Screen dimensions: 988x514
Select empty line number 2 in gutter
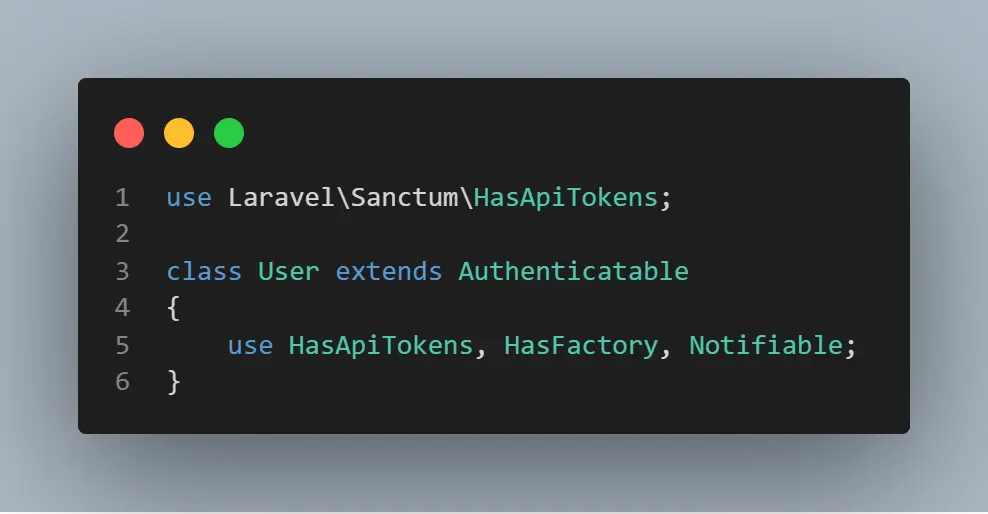(122, 234)
